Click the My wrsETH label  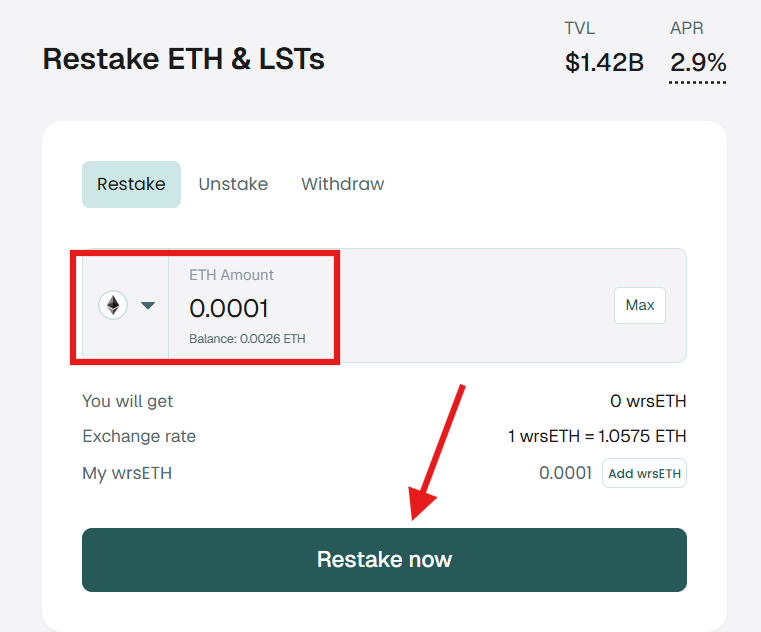tap(127, 473)
